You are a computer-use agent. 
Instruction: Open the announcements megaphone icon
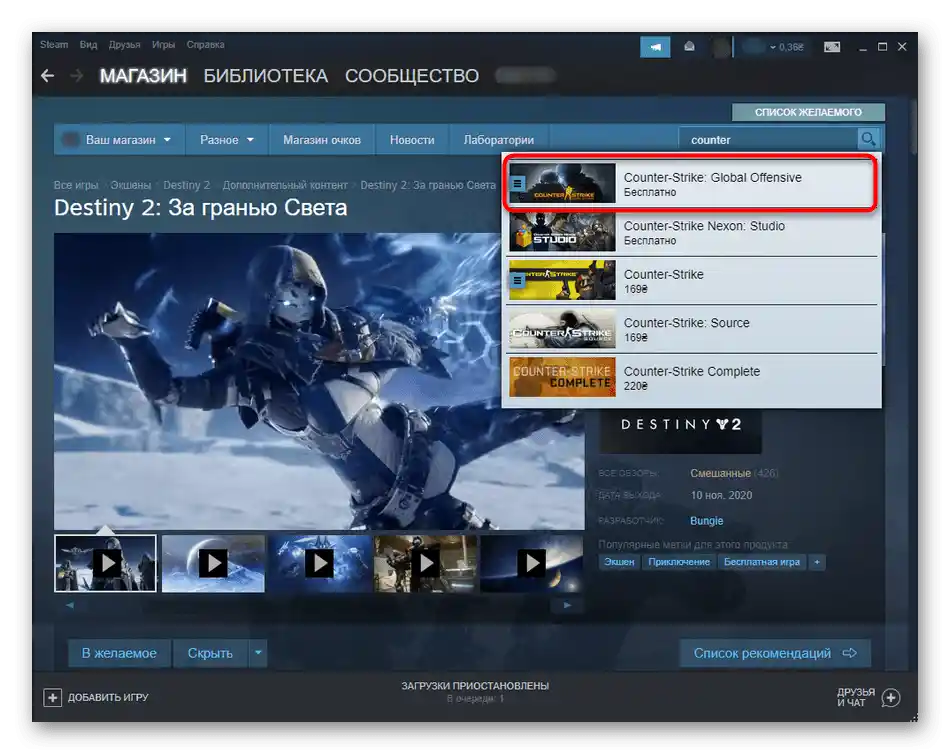[655, 47]
